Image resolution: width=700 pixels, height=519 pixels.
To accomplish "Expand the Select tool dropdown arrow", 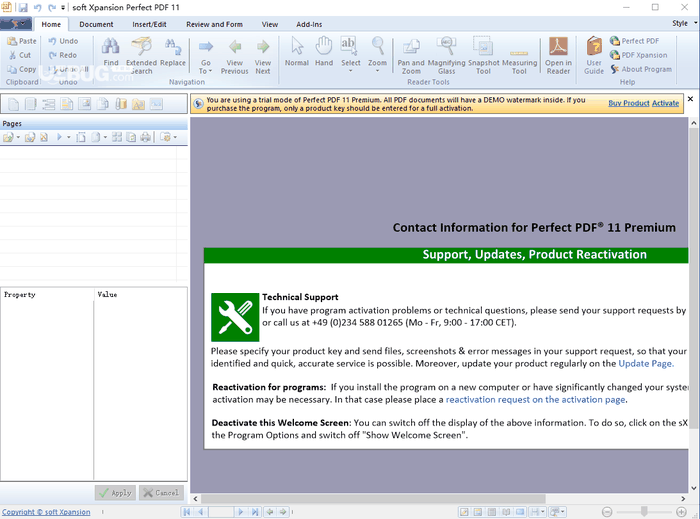I will (350, 71).
